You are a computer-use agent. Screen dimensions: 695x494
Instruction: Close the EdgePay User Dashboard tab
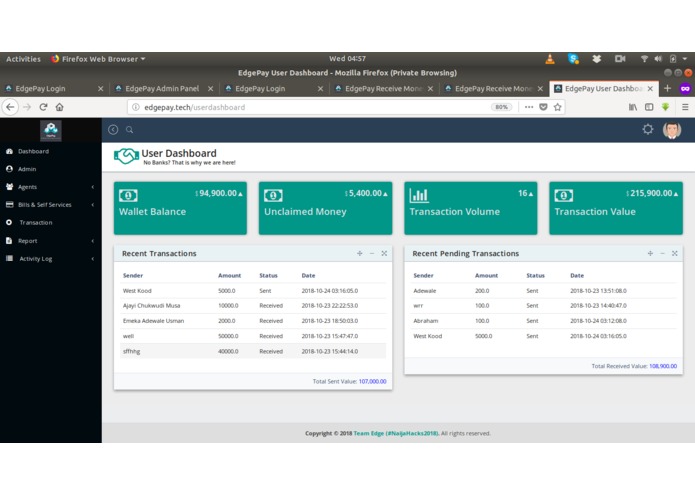point(650,89)
